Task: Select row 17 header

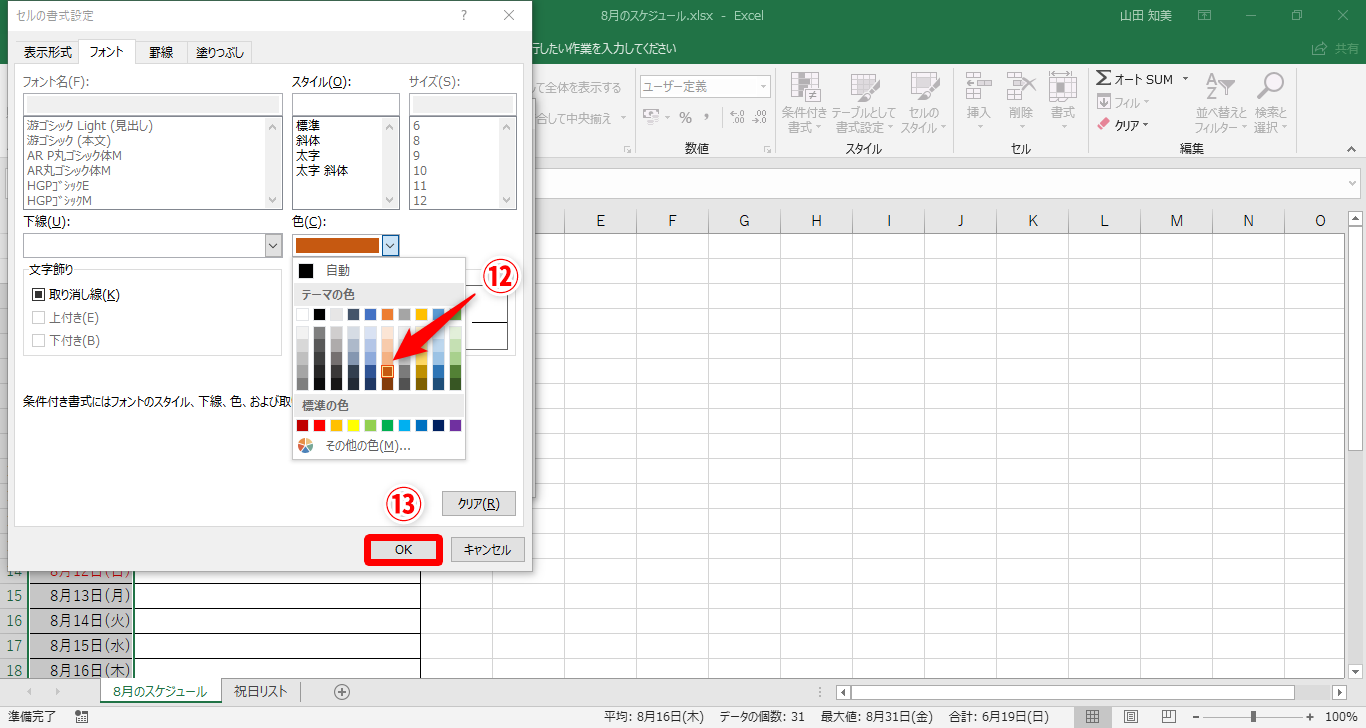Action: tap(15, 645)
